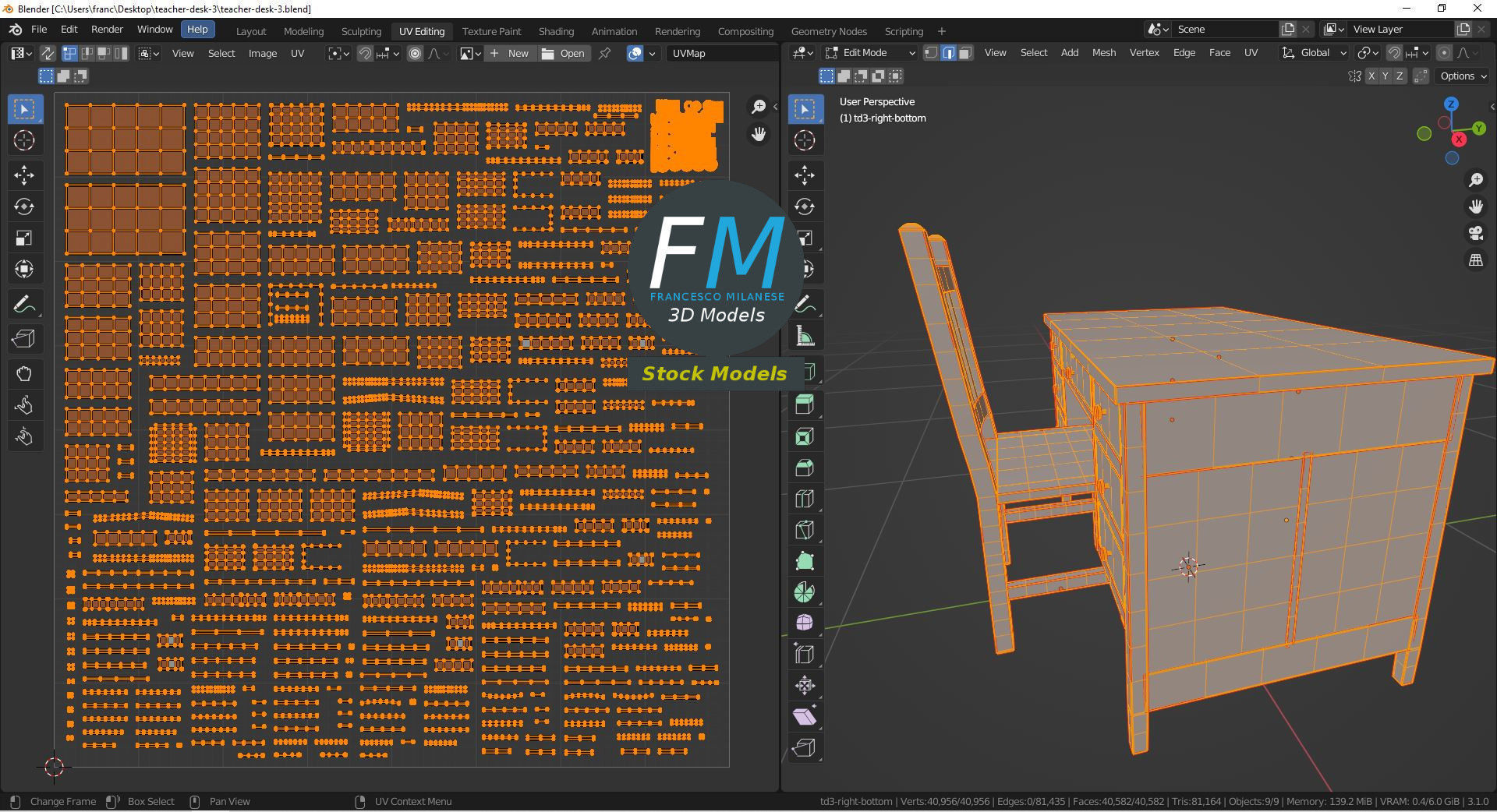Select the Rotate tool in UV editor

tap(24, 207)
